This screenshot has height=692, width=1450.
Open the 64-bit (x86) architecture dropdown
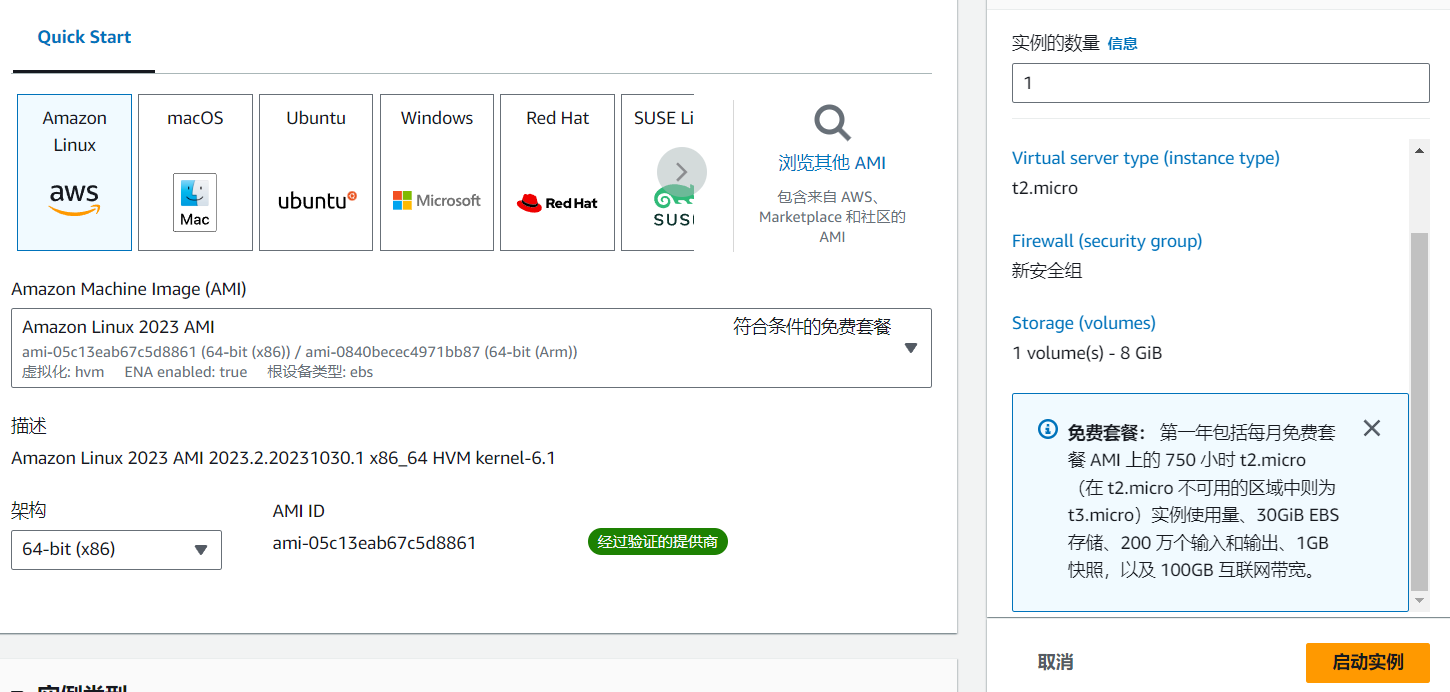click(x=116, y=550)
